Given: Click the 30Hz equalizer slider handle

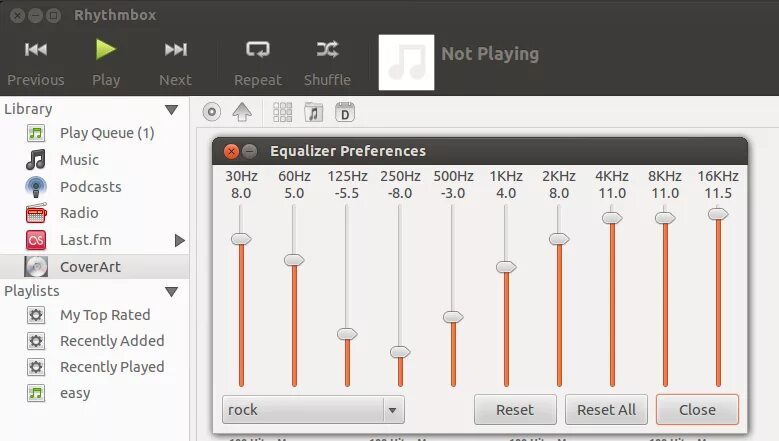Looking at the screenshot, I should coord(241,239).
